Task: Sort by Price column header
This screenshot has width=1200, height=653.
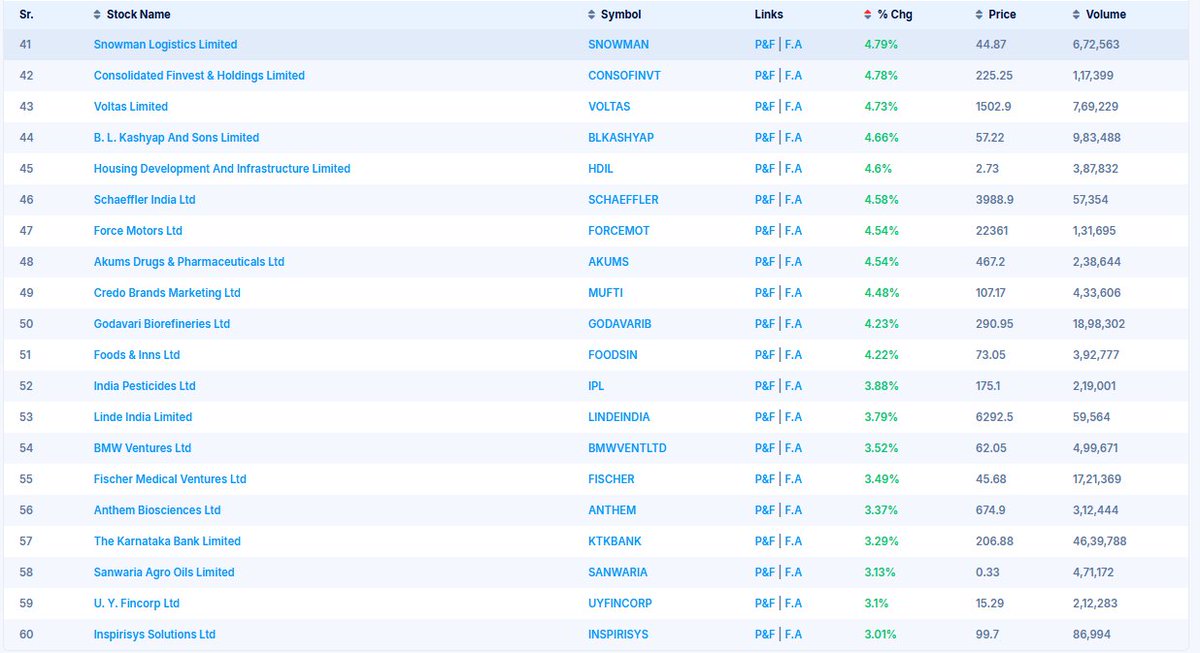Action: point(995,14)
